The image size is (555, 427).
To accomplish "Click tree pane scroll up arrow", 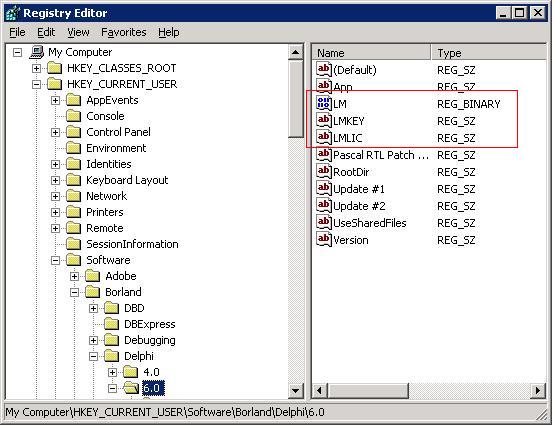I will 295,53.
